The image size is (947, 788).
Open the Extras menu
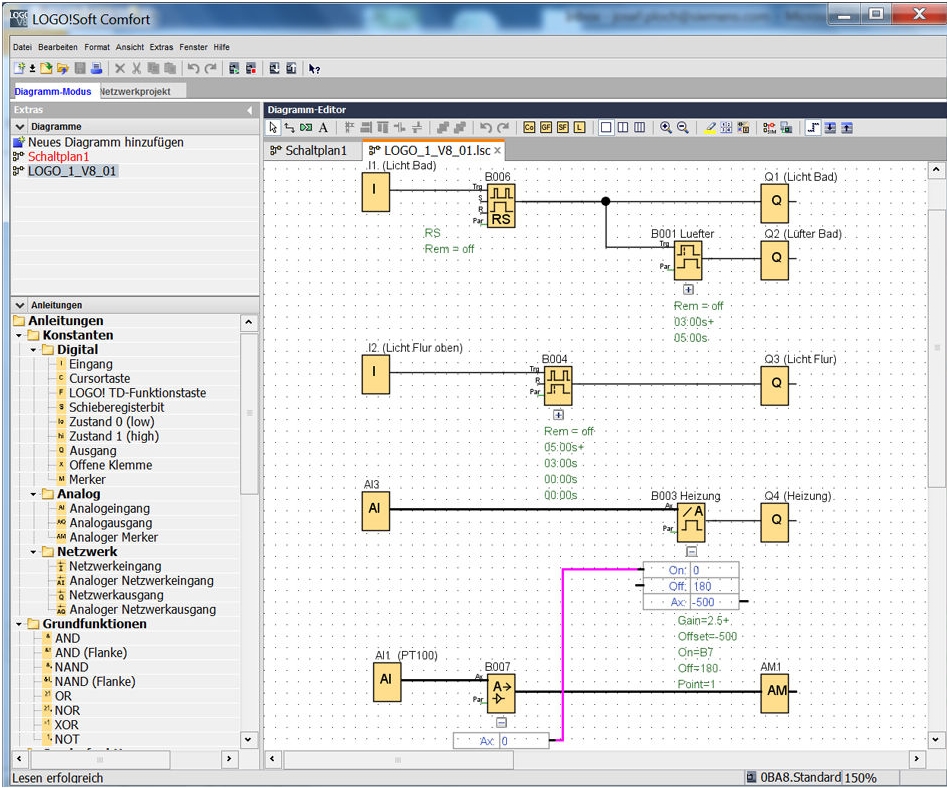pos(161,47)
